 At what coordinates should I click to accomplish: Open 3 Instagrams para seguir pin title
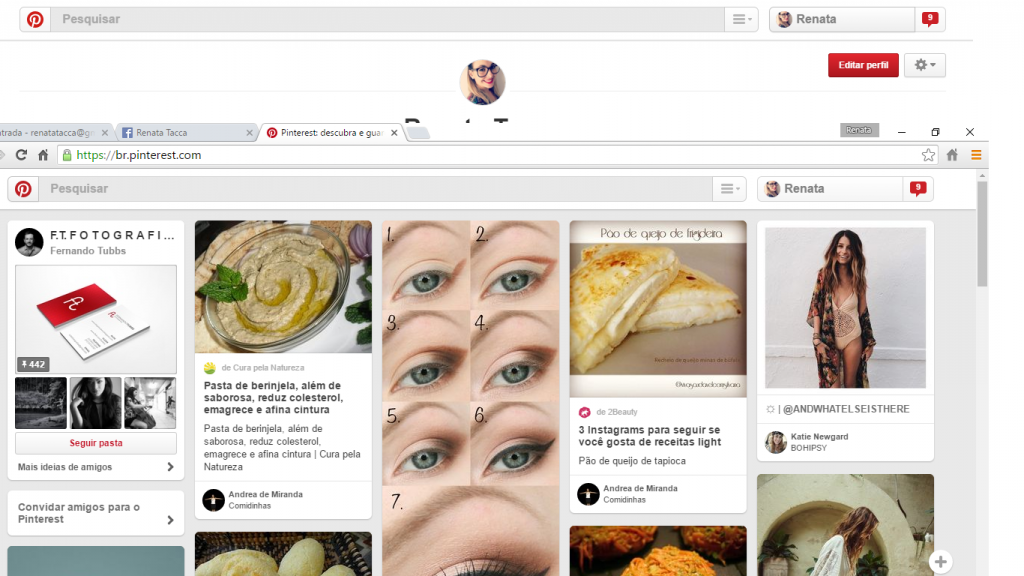click(x=650, y=436)
